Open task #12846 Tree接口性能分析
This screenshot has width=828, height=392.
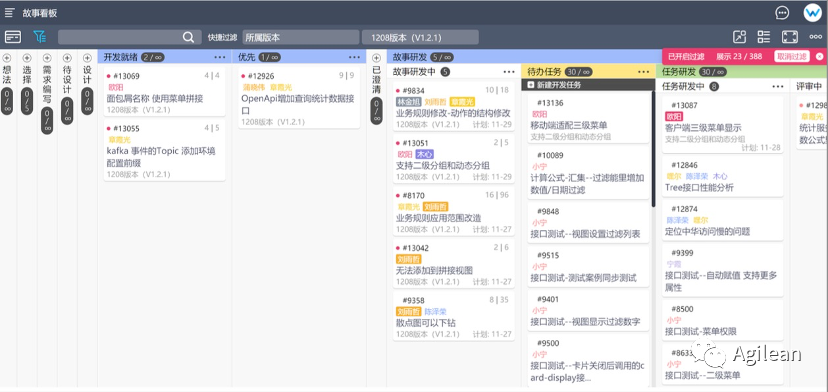(x=723, y=176)
